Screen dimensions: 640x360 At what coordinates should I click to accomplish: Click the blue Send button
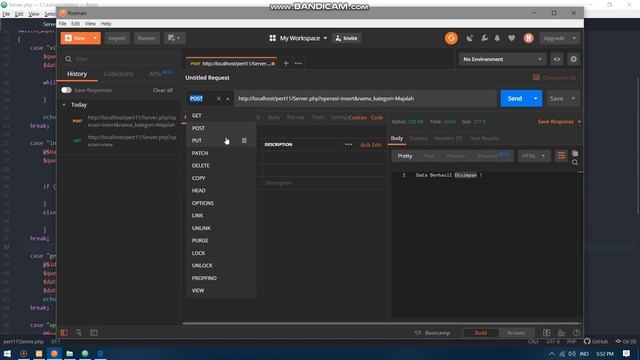515,98
